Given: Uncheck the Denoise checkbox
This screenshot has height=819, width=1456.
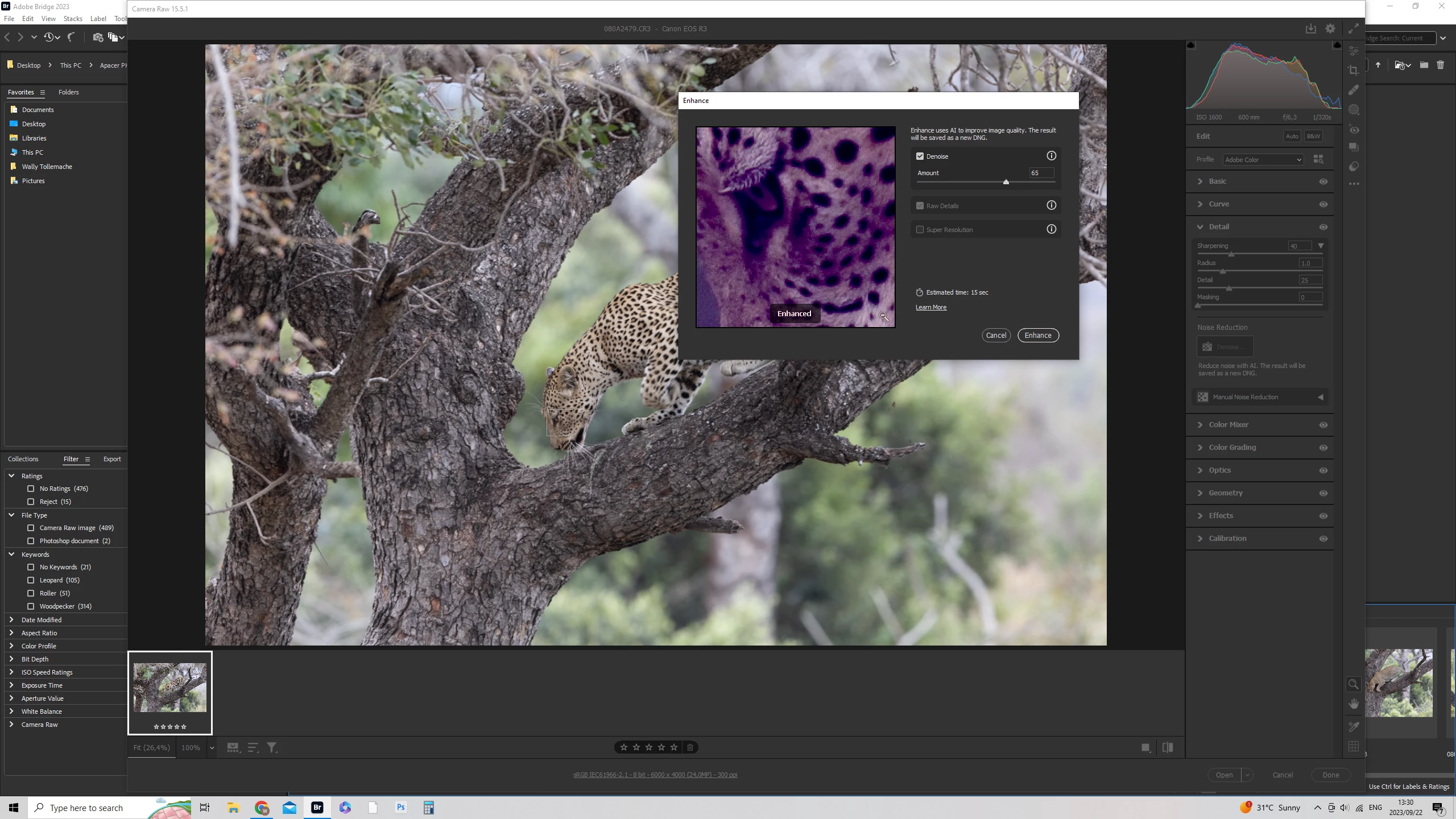Looking at the screenshot, I should pos(920,156).
